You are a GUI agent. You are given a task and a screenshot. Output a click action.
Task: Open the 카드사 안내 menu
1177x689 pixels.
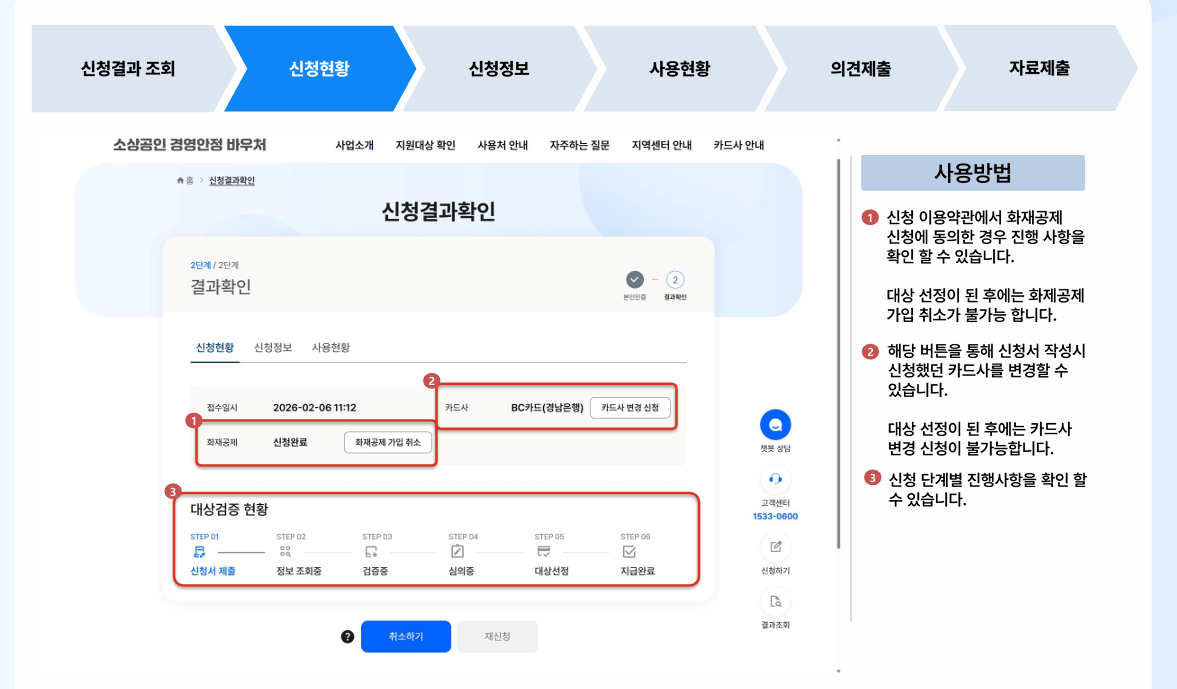click(739, 146)
